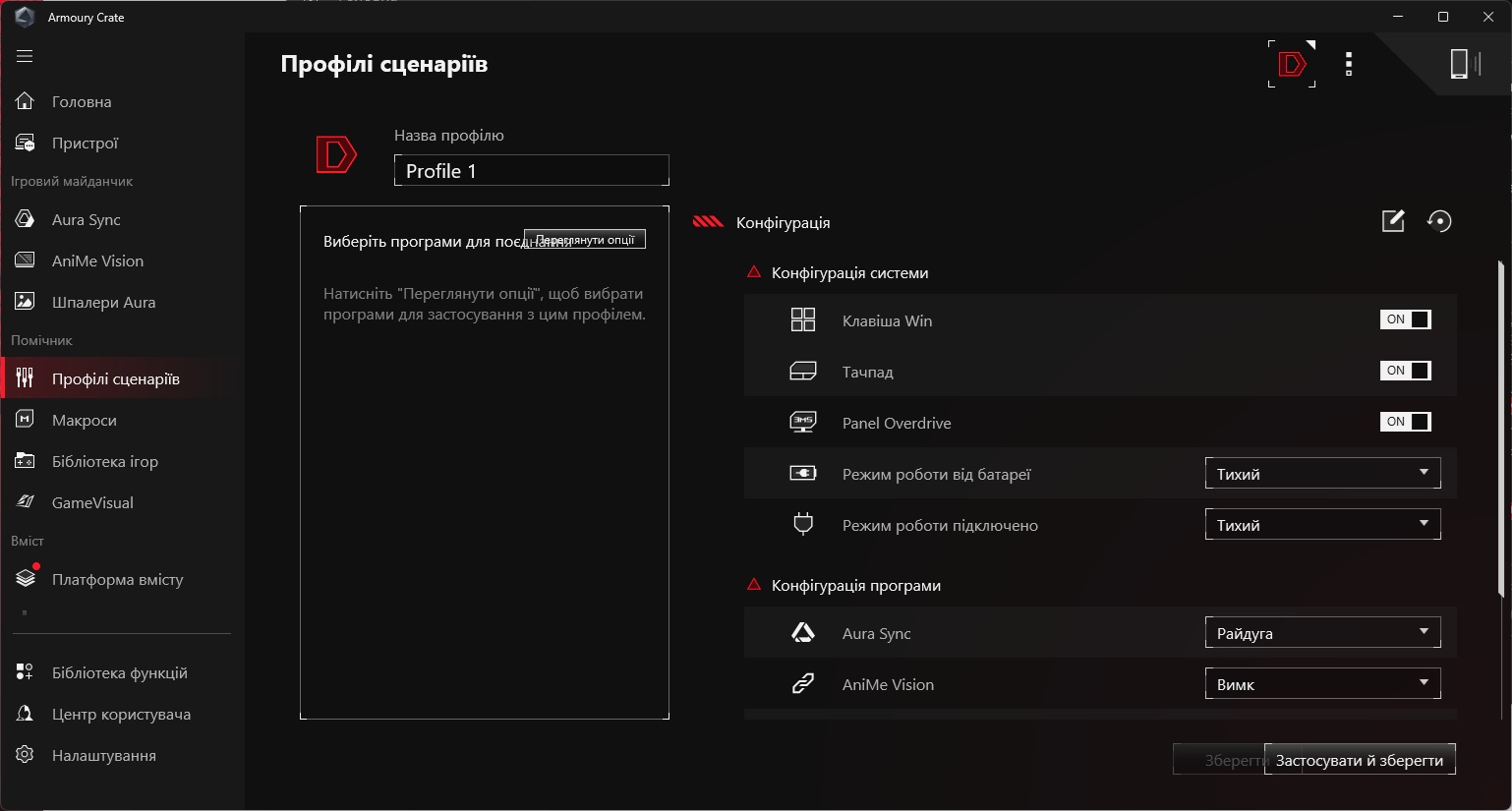Click the reset configuration icon
Viewport: 1512px width, 811px height.
(x=1439, y=221)
